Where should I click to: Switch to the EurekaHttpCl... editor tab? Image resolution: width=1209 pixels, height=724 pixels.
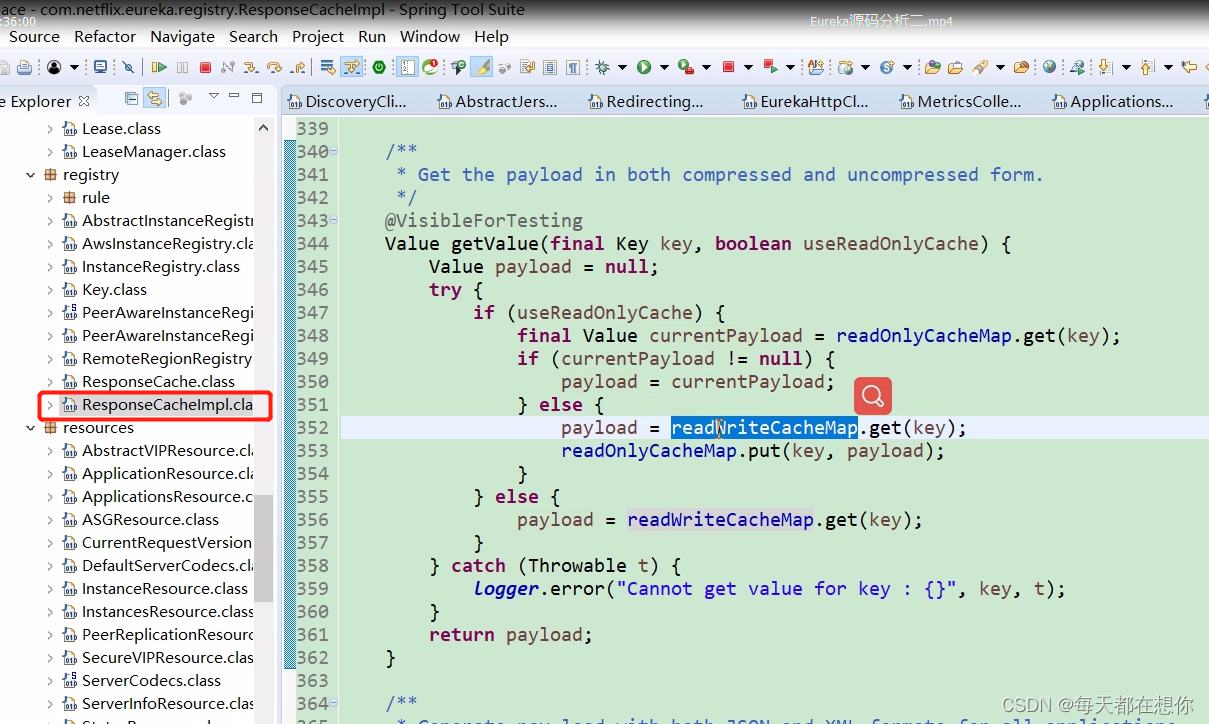click(x=810, y=101)
